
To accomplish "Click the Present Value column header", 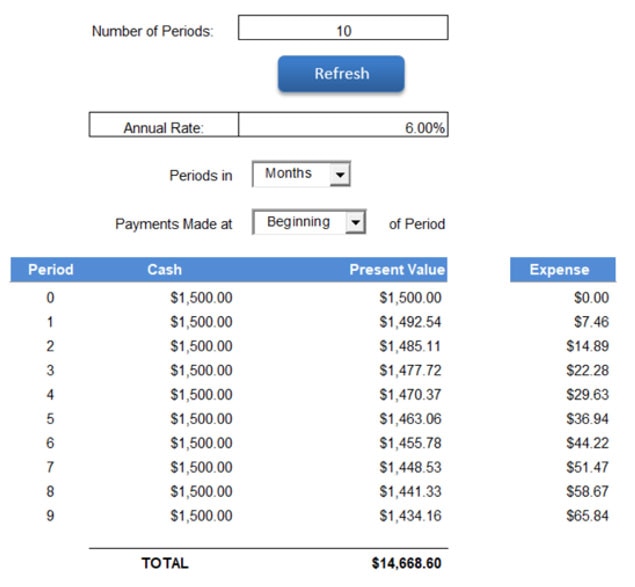I will coord(396,270).
